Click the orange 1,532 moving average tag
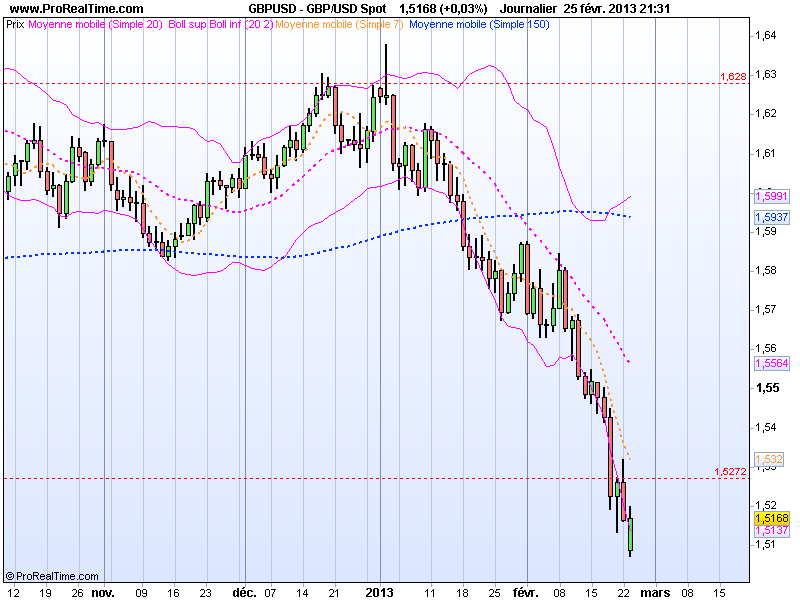 click(769, 459)
